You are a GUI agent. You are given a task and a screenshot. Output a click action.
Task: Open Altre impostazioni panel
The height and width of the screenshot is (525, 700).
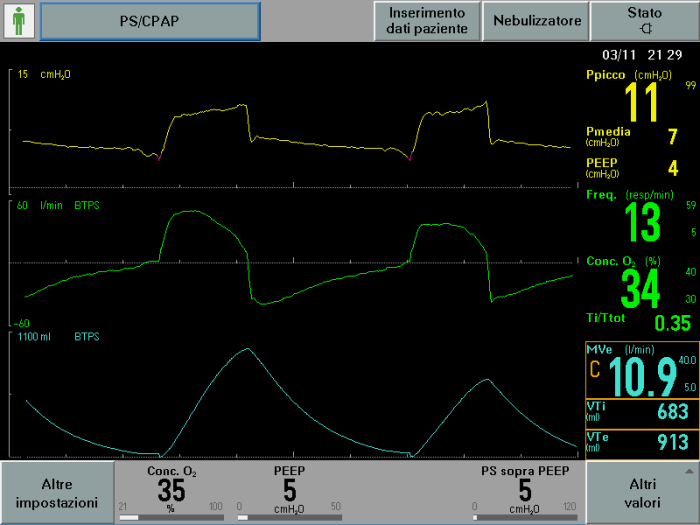coord(57,492)
